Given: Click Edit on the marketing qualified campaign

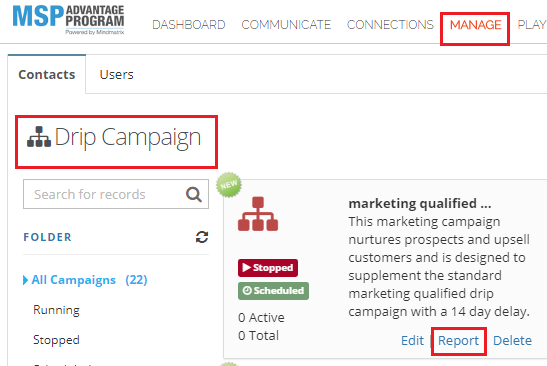Looking at the screenshot, I should coord(412,341).
